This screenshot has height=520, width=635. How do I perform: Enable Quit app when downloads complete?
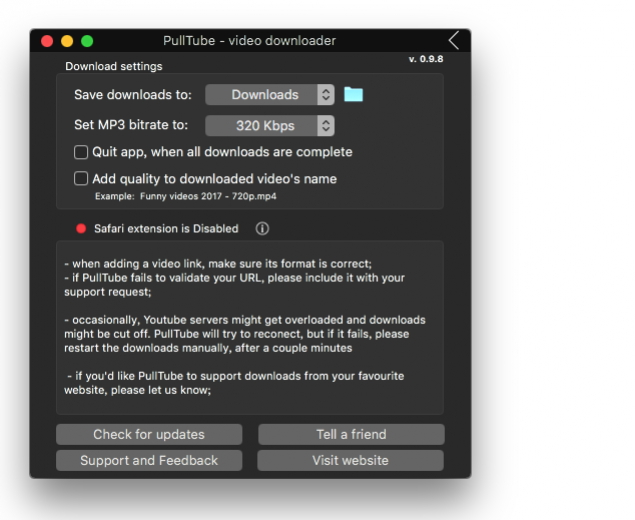pos(81,152)
